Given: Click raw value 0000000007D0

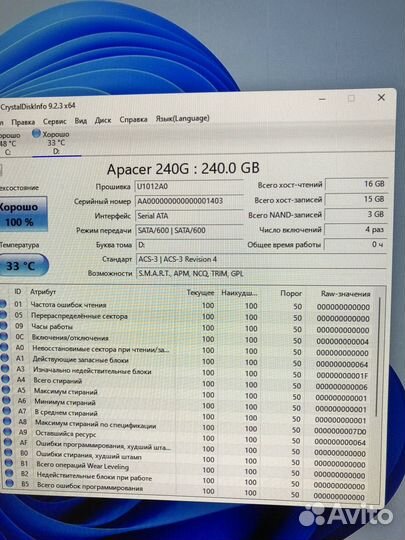Looking at the screenshot, I should (x=340, y=431).
